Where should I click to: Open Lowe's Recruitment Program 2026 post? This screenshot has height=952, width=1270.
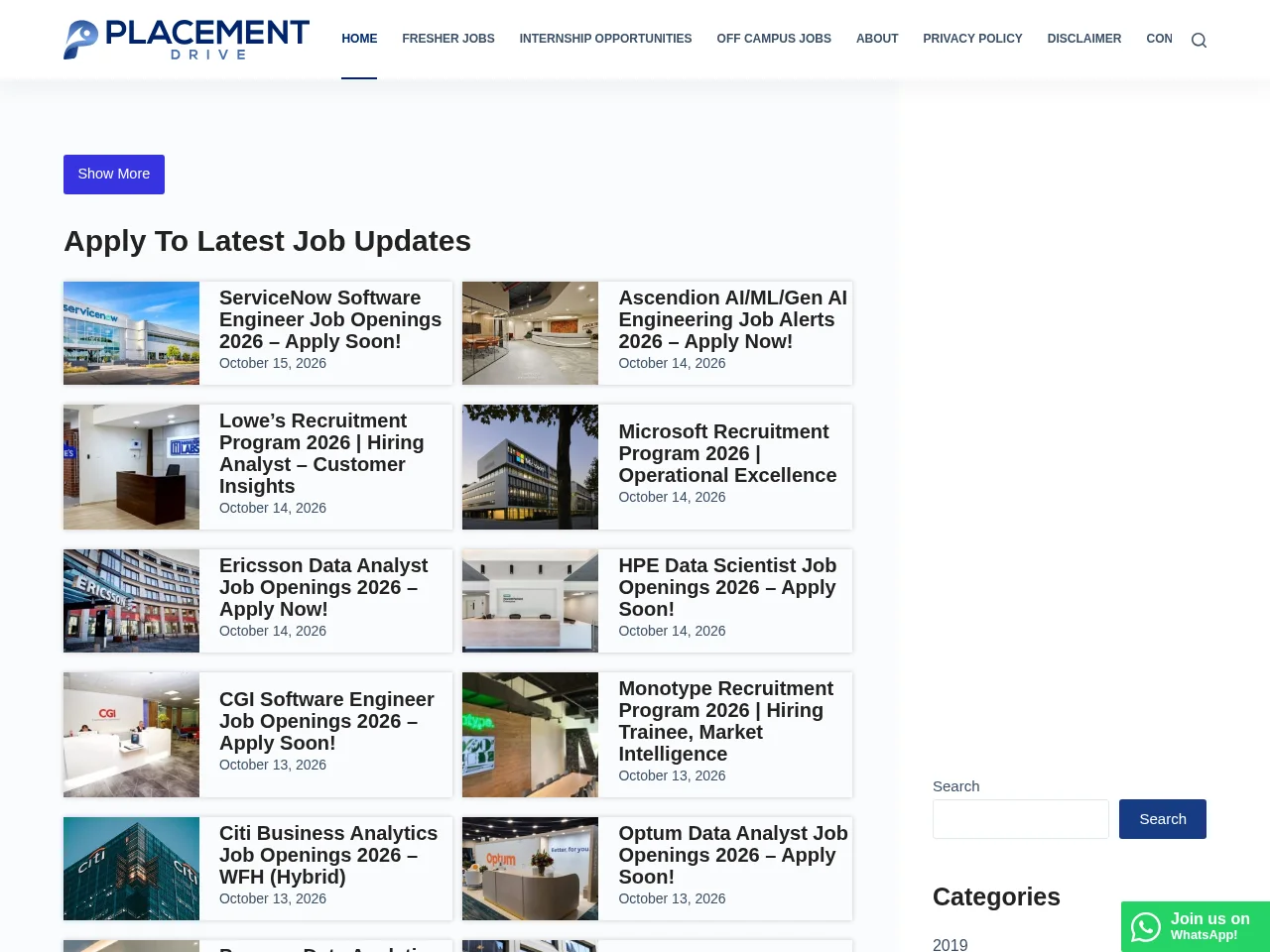321,453
